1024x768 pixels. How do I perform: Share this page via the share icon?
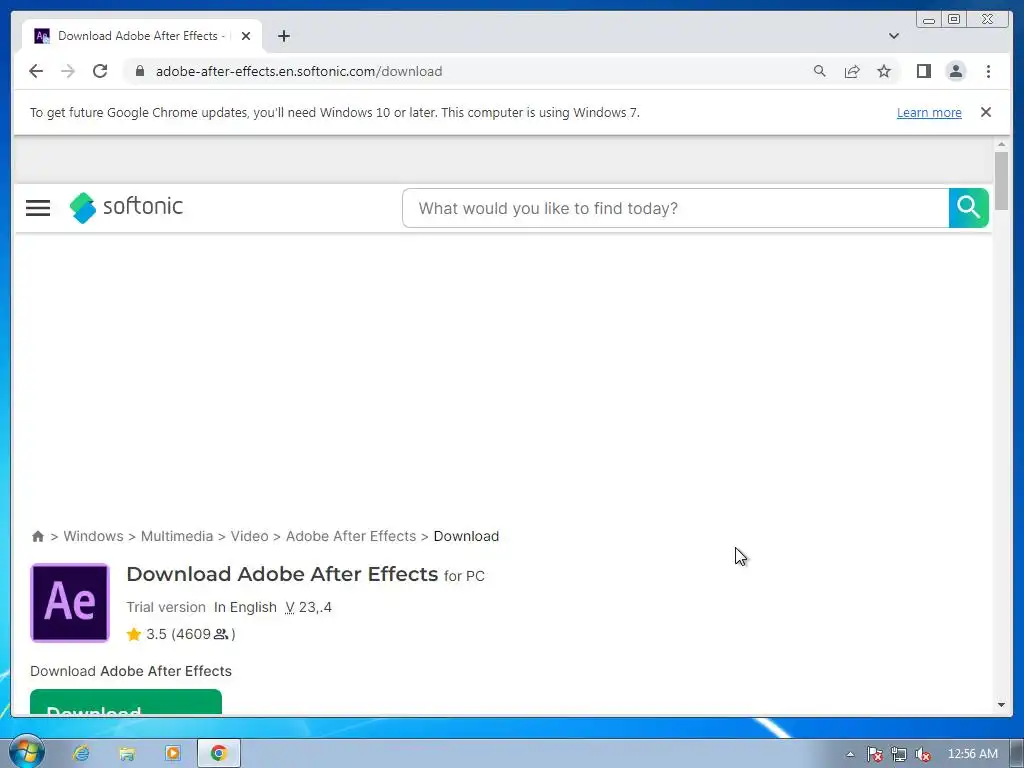tap(852, 71)
